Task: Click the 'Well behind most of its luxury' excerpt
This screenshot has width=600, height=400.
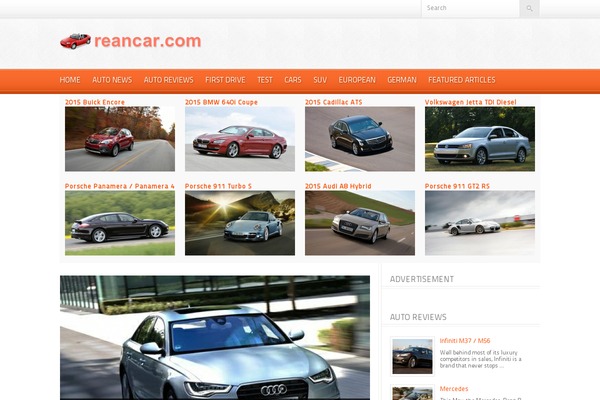Action: coord(481,359)
